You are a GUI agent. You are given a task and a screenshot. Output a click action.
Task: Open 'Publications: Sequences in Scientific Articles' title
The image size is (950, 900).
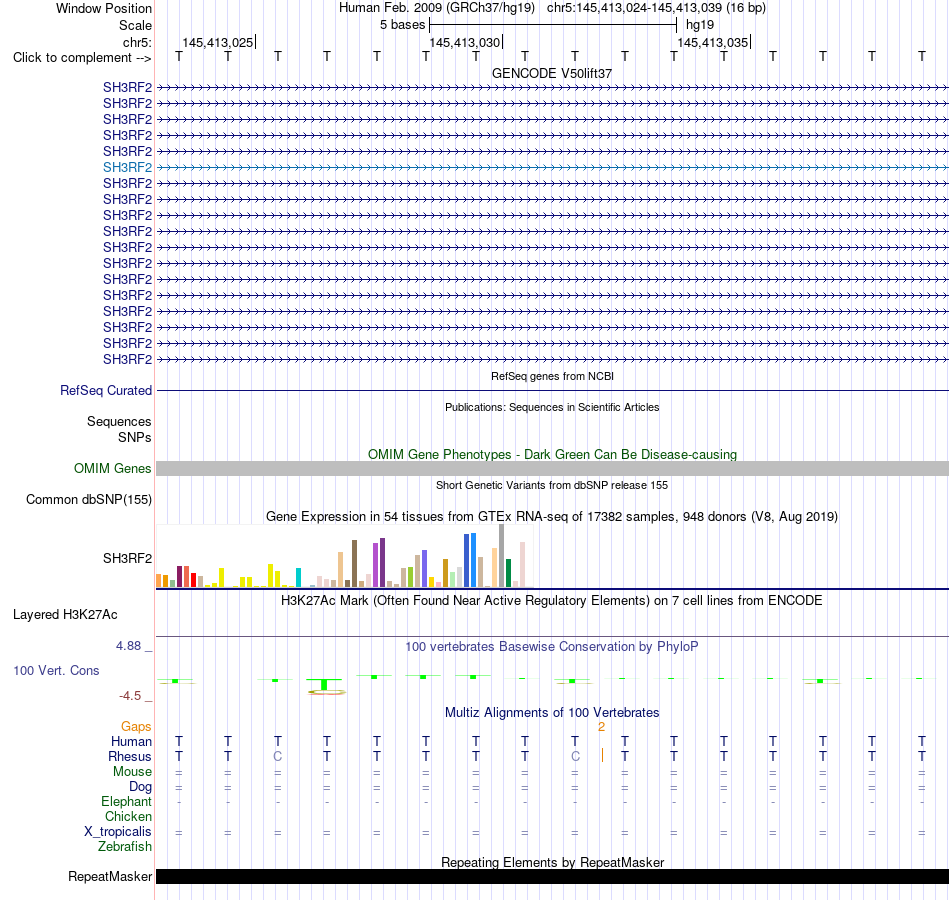pos(552,407)
